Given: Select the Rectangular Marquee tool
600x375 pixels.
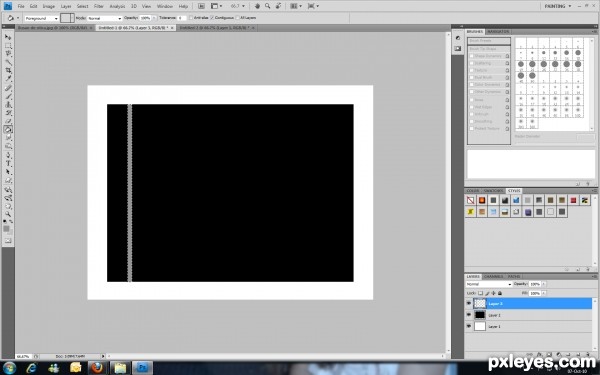Looking at the screenshot, I should [x=8, y=46].
